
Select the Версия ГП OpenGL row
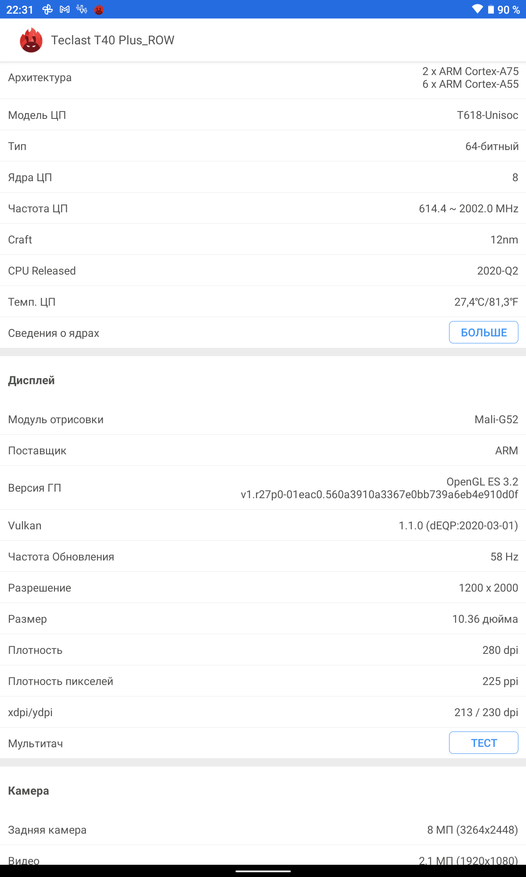(263, 488)
